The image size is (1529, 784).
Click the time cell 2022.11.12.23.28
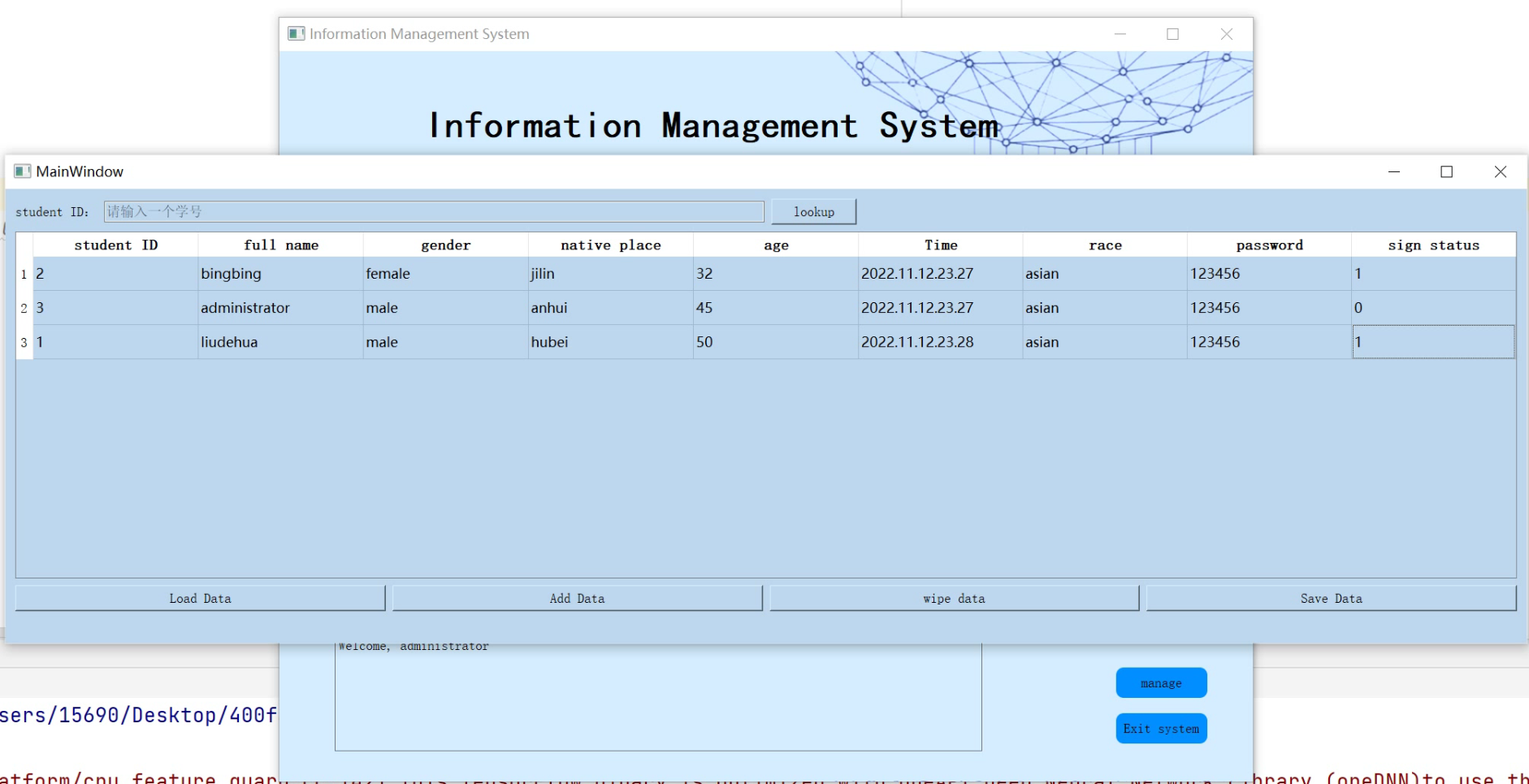click(x=941, y=342)
